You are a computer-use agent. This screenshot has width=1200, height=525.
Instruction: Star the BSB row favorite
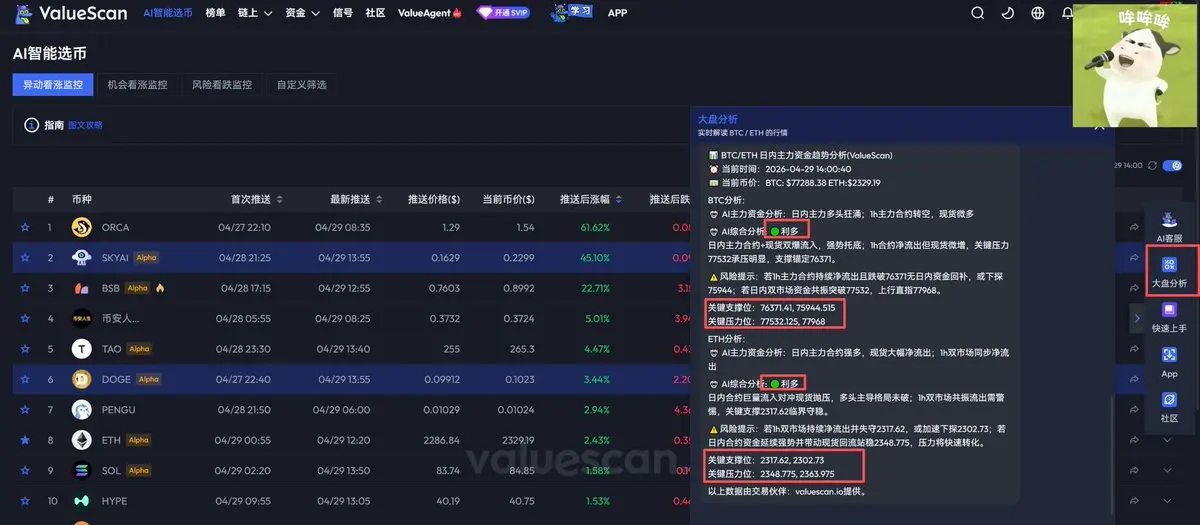click(25, 289)
